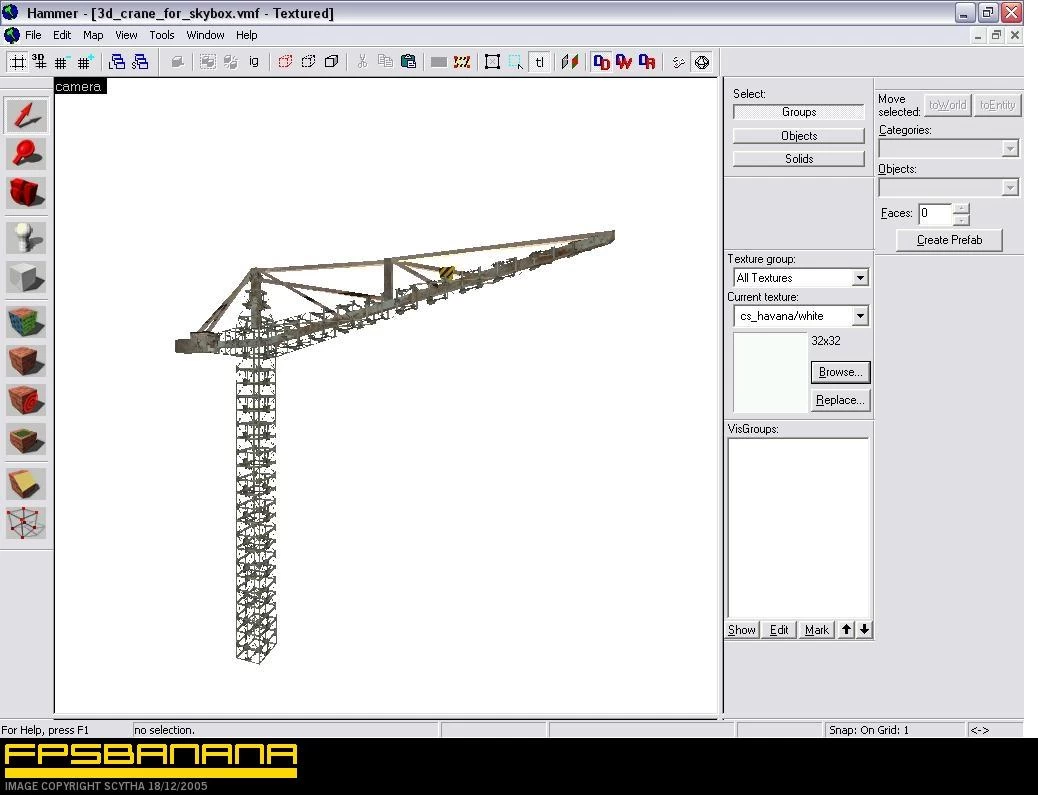Toggle the 2D grid display icon
The height and width of the screenshot is (795, 1038).
(x=18, y=62)
